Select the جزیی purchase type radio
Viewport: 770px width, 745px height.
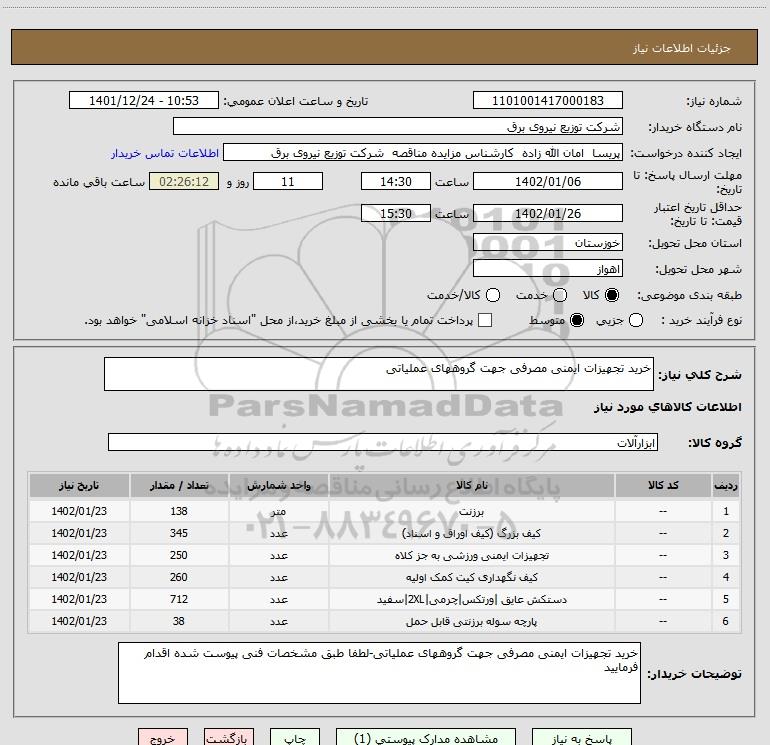point(636,320)
